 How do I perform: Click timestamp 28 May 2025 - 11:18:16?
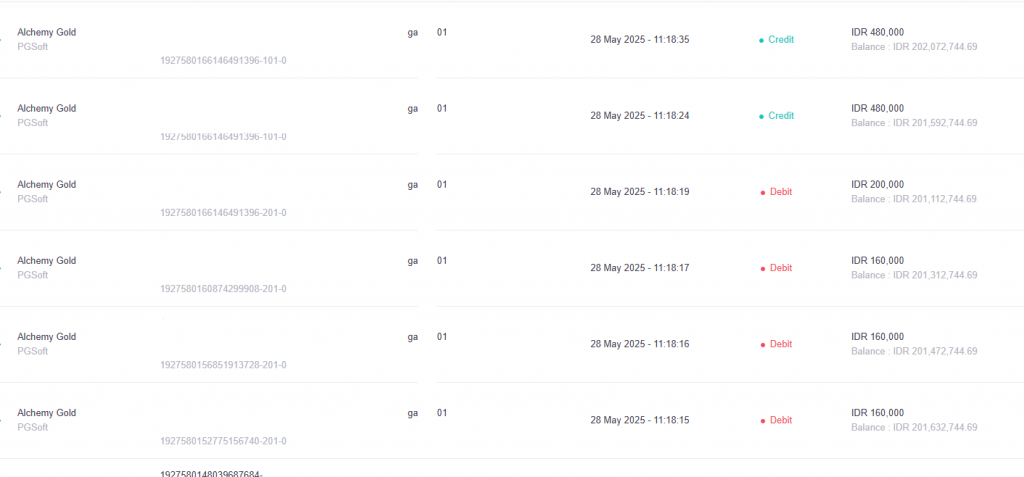pos(640,344)
